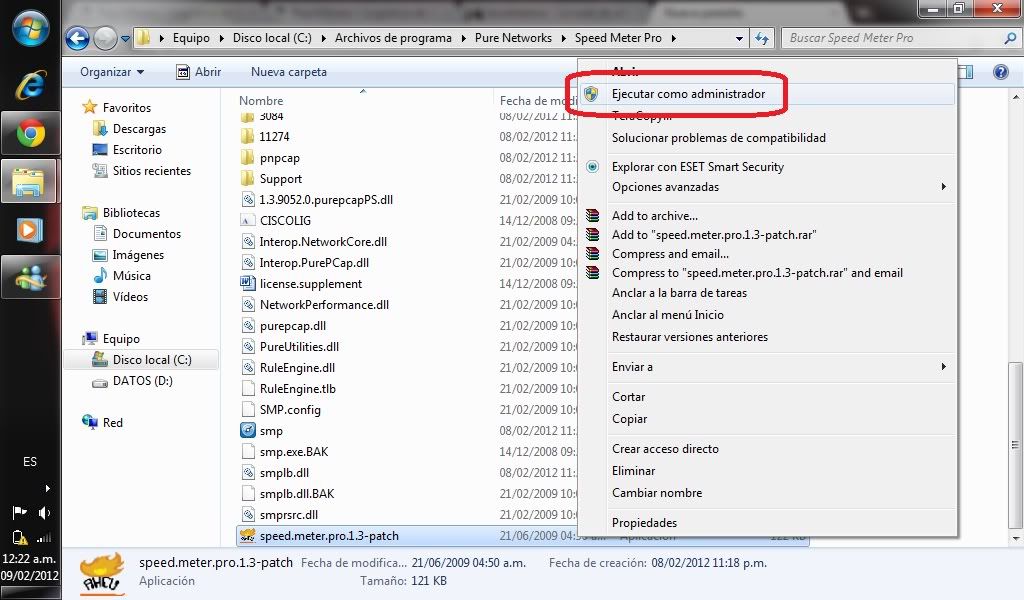Choose Add to "speed.meter.pro.1.3-patch.rar"
Image resolution: width=1024 pixels, height=600 pixels.
coord(767,234)
